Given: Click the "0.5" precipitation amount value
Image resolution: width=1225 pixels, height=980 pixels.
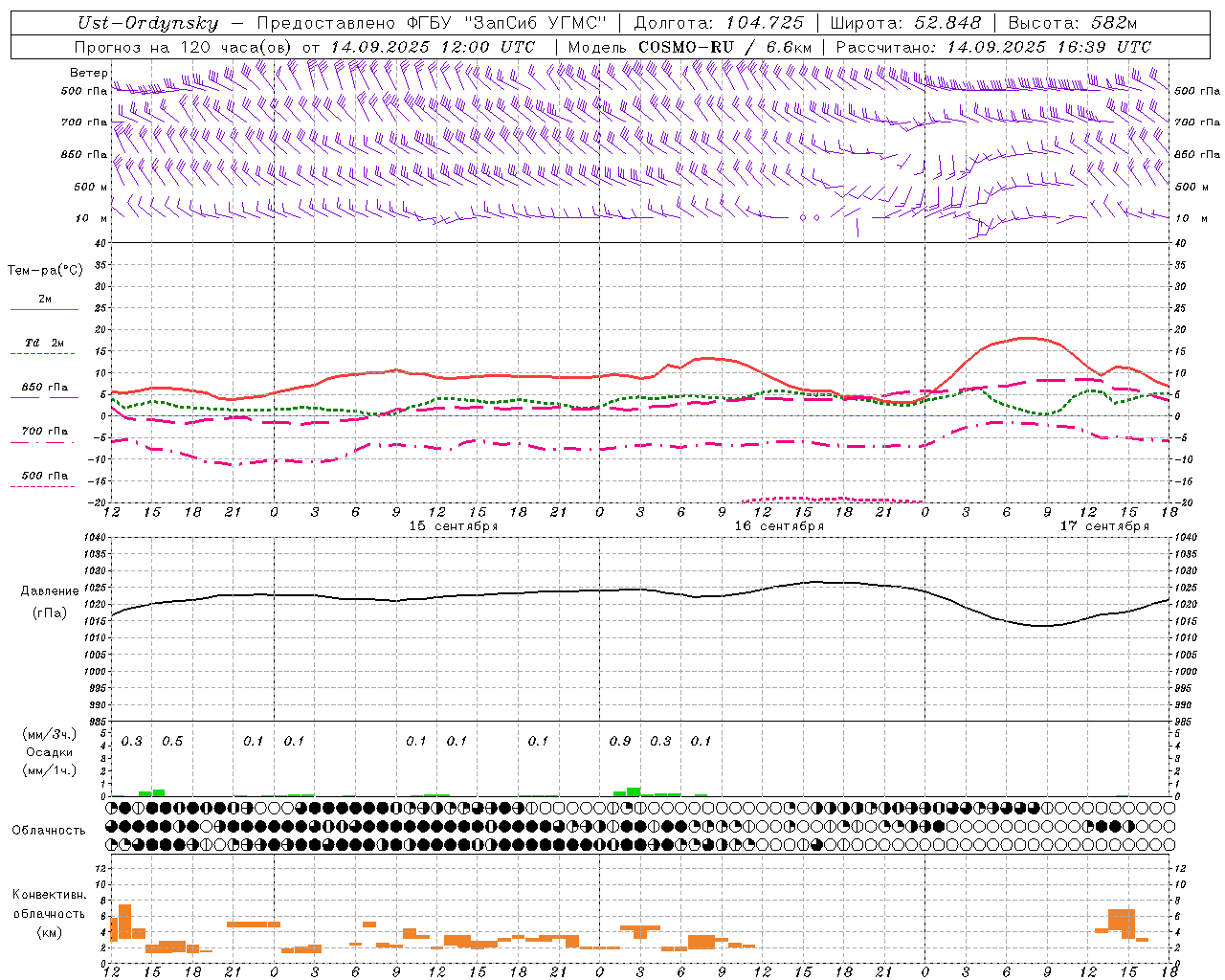Looking at the screenshot, I should 172,742.
